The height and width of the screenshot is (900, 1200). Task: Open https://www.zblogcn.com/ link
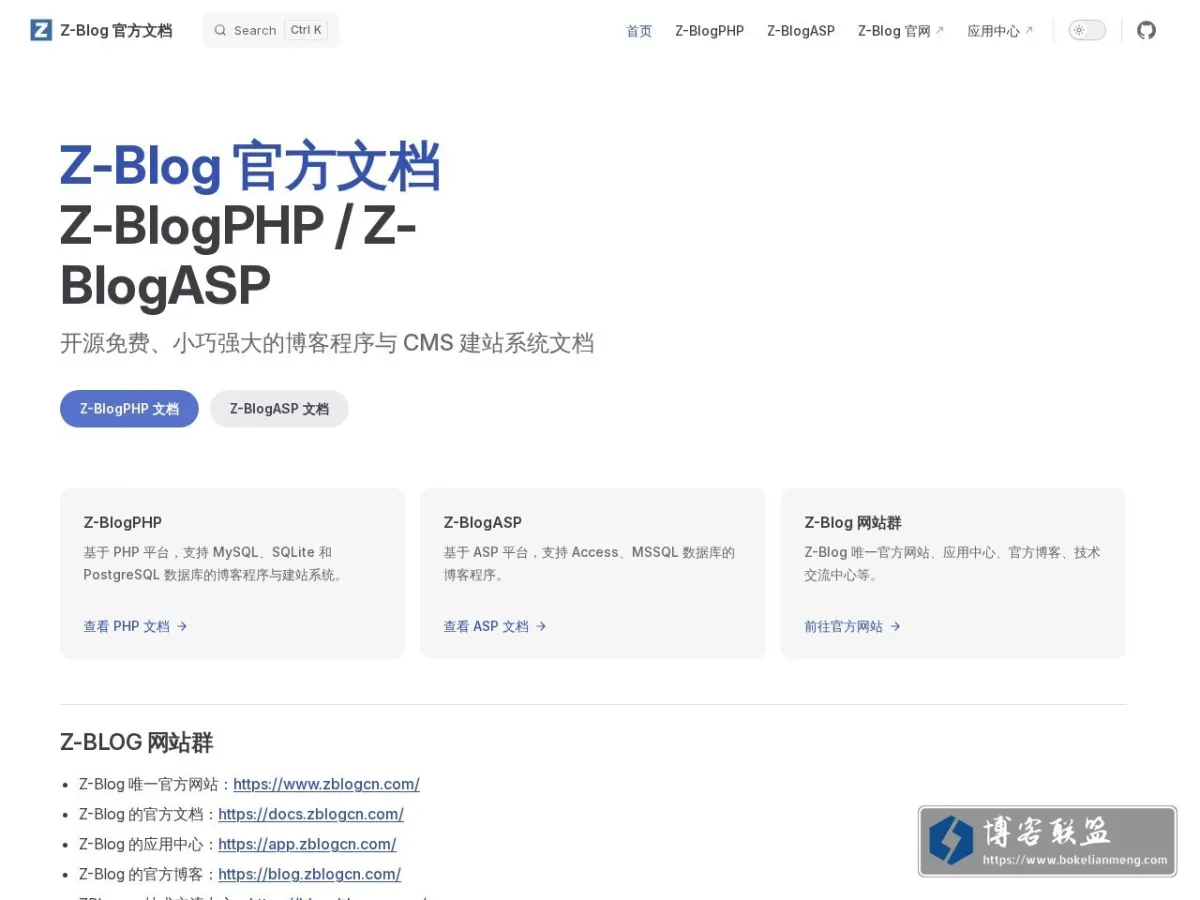pyautogui.click(x=326, y=784)
